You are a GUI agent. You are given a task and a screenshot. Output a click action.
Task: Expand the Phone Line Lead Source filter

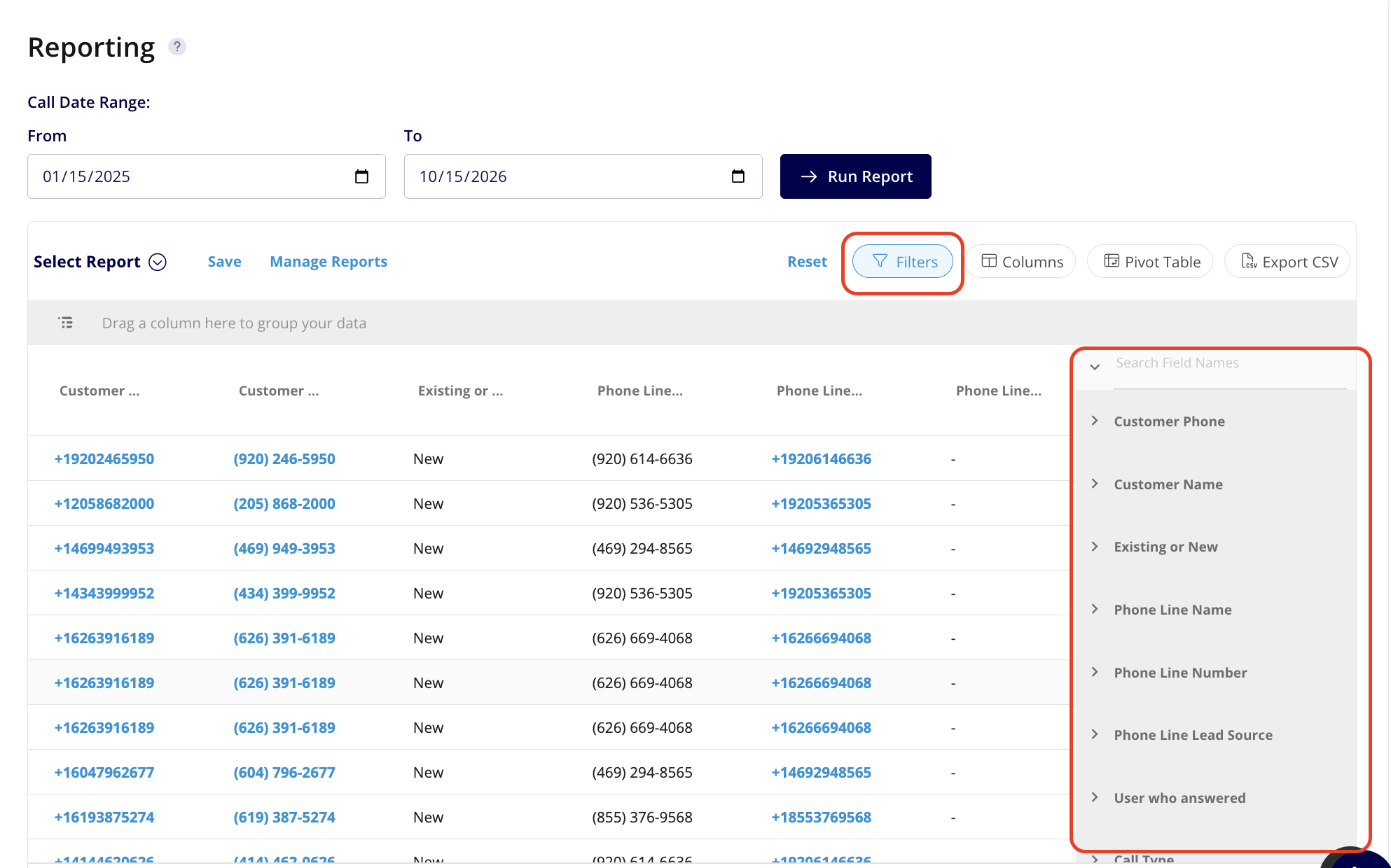pos(1095,734)
